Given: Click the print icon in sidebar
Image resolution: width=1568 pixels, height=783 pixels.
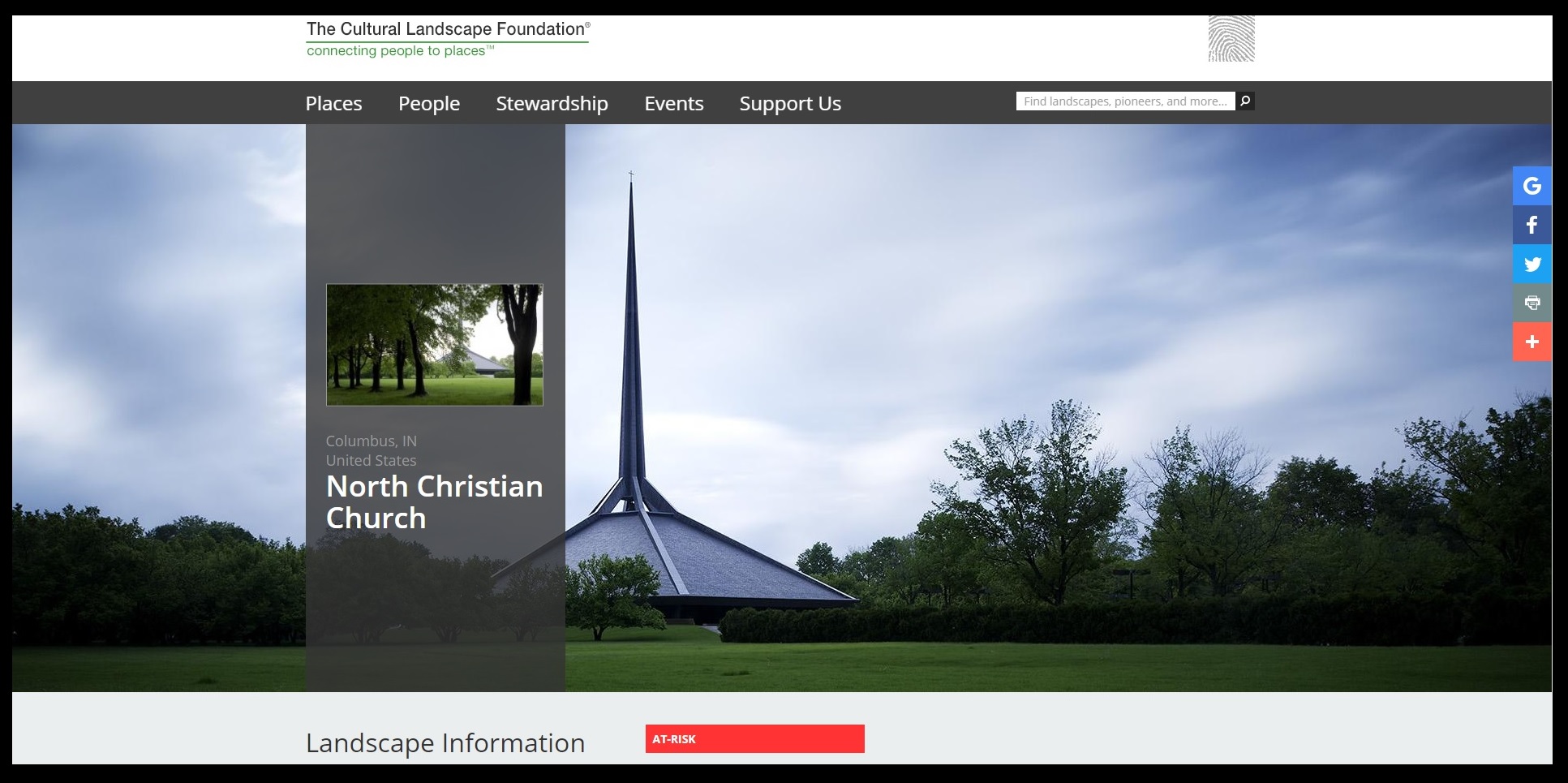Looking at the screenshot, I should point(1531,303).
